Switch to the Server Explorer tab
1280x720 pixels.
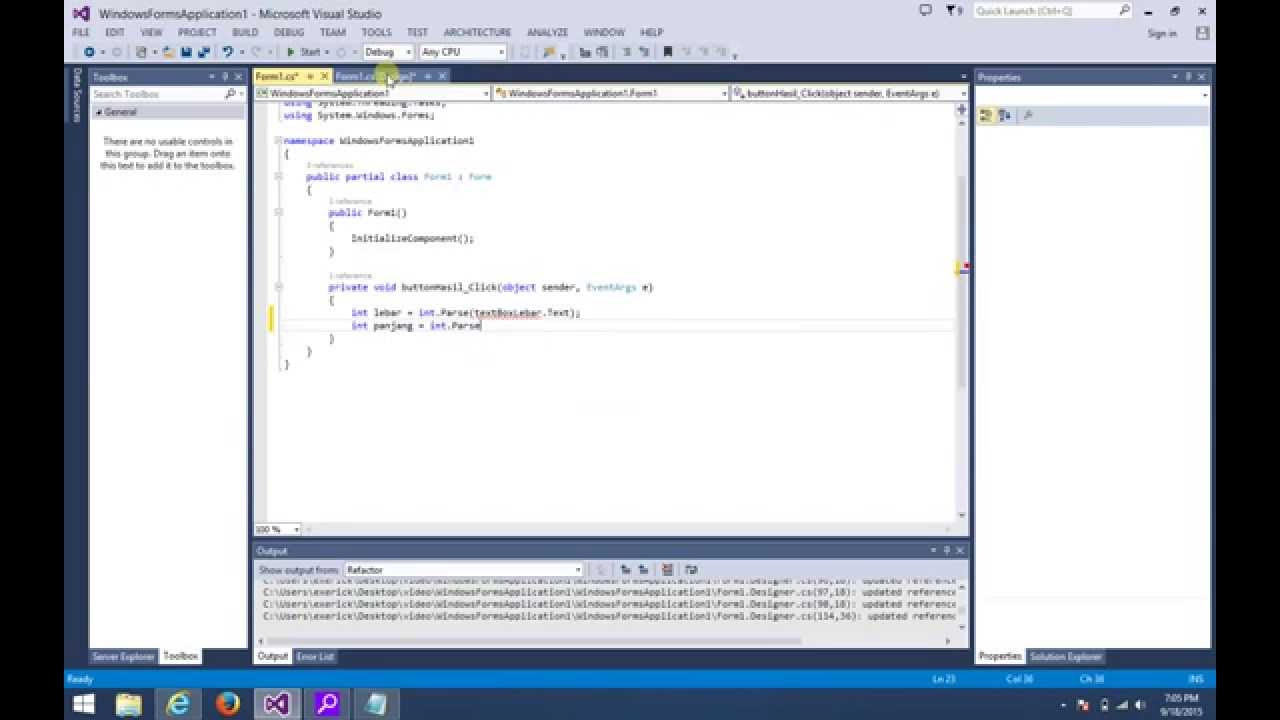coord(124,656)
